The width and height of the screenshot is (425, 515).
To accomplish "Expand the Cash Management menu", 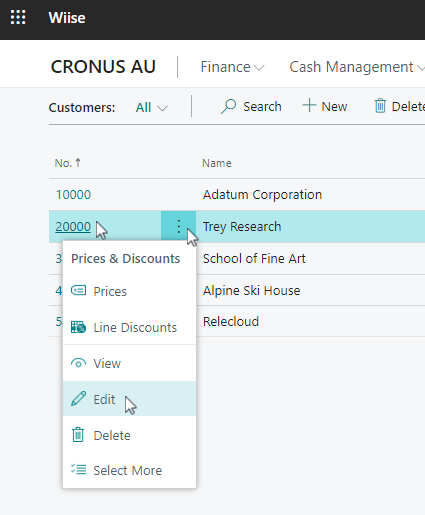I will pyautogui.click(x=356, y=67).
